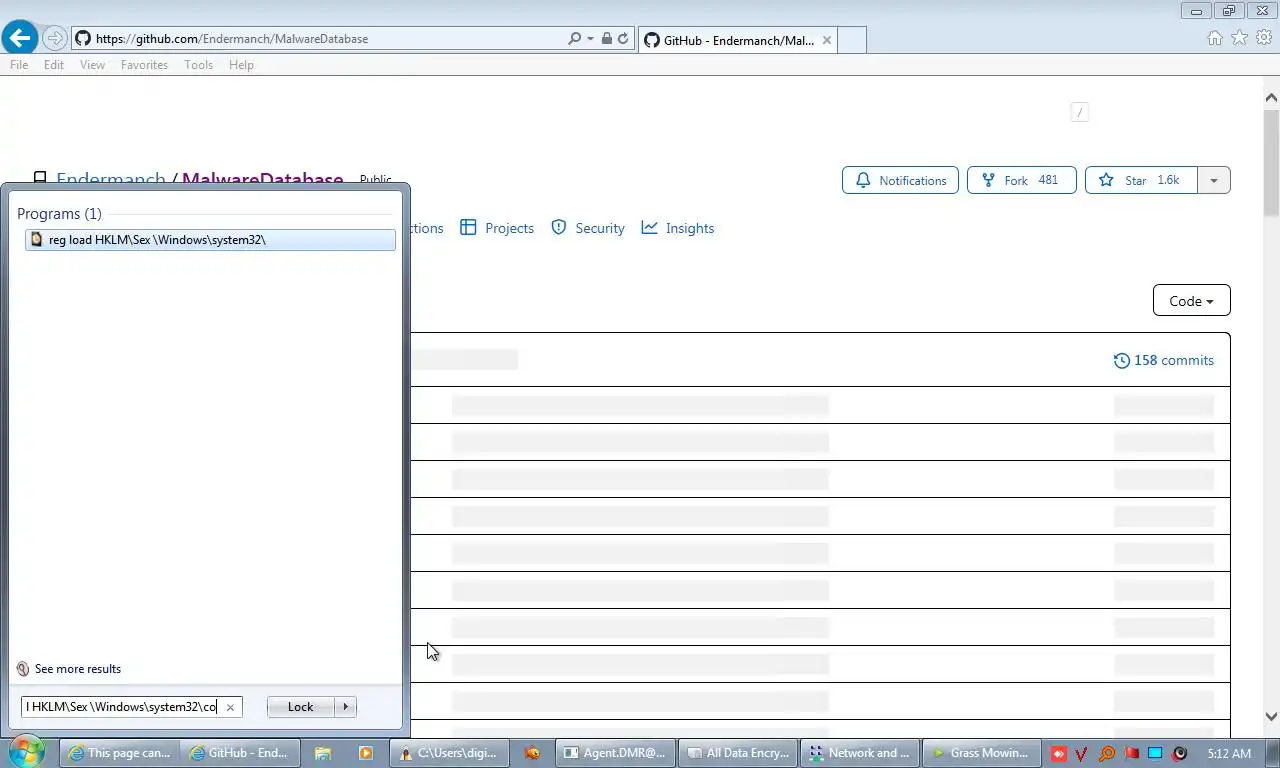The image size is (1280, 768).
Task: Click See more results
Action: (78, 669)
